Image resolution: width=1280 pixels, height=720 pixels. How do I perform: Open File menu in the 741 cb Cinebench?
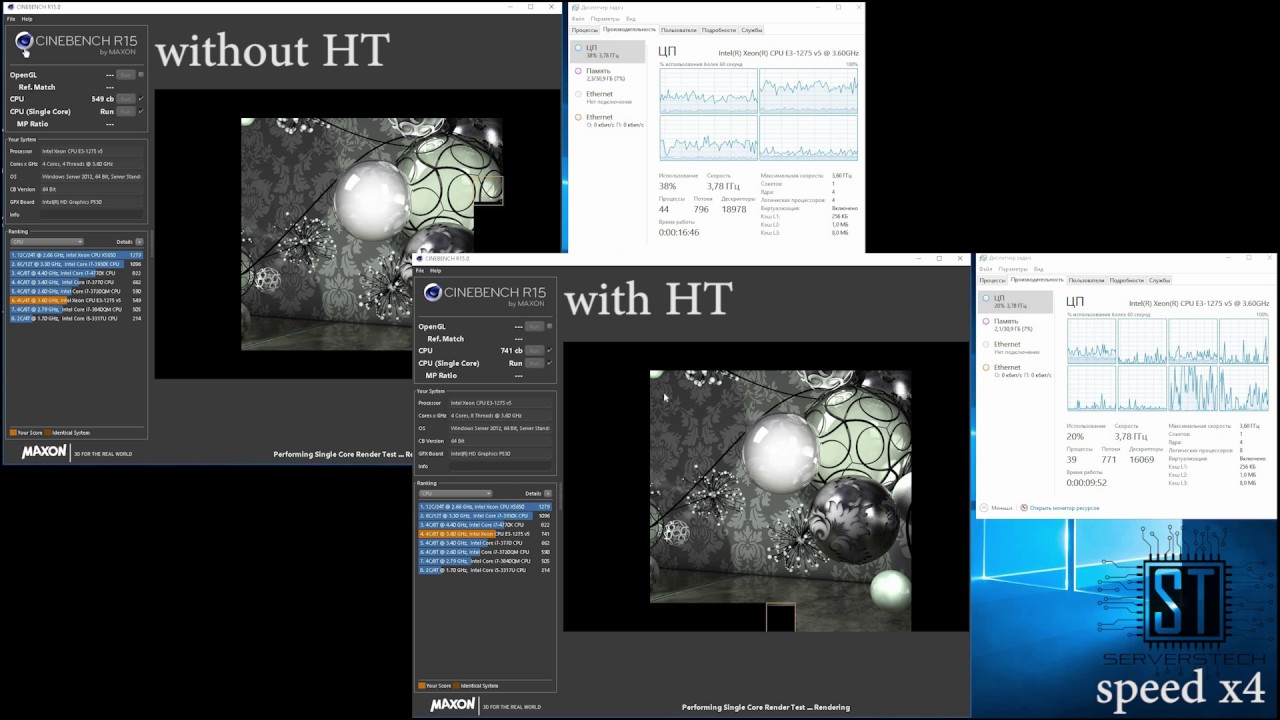coord(420,271)
